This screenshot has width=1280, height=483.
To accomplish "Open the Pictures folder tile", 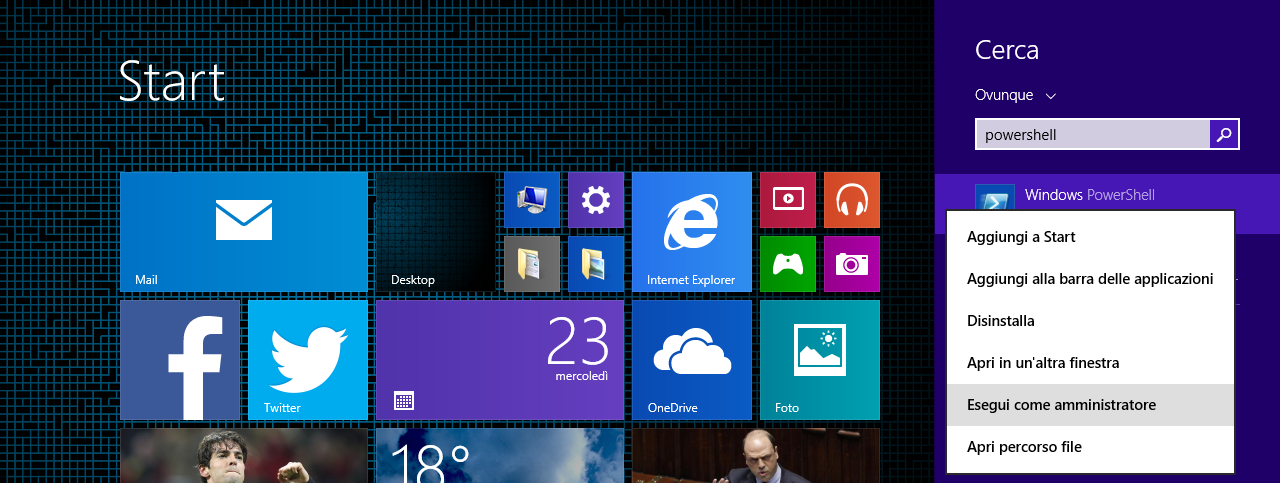I will point(596,264).
